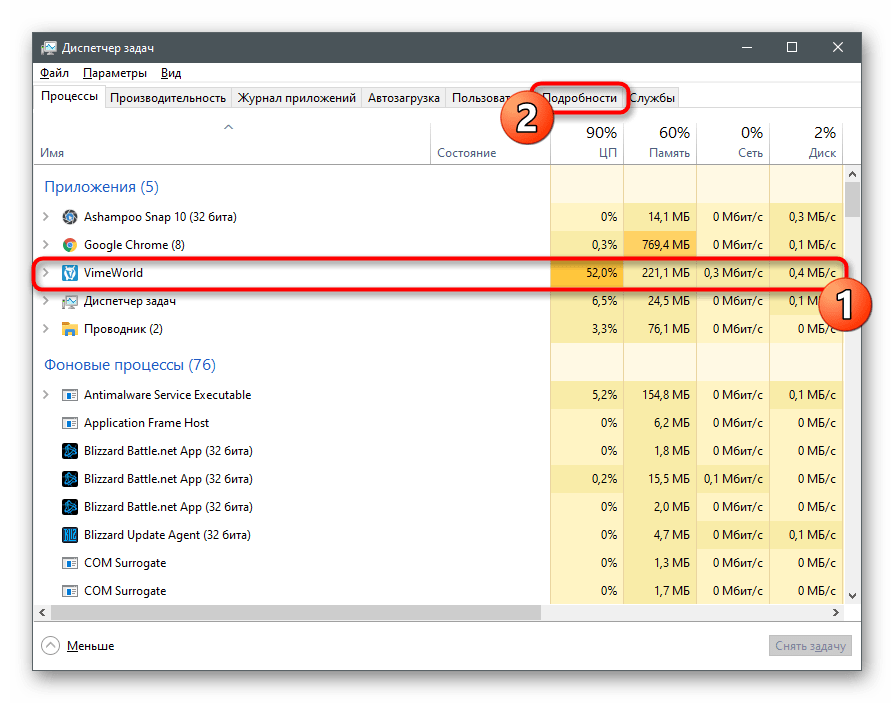This screenshot has width=894, height=703.
Task: Expand the Проводник (2) process group
Action: click(46, 329)
